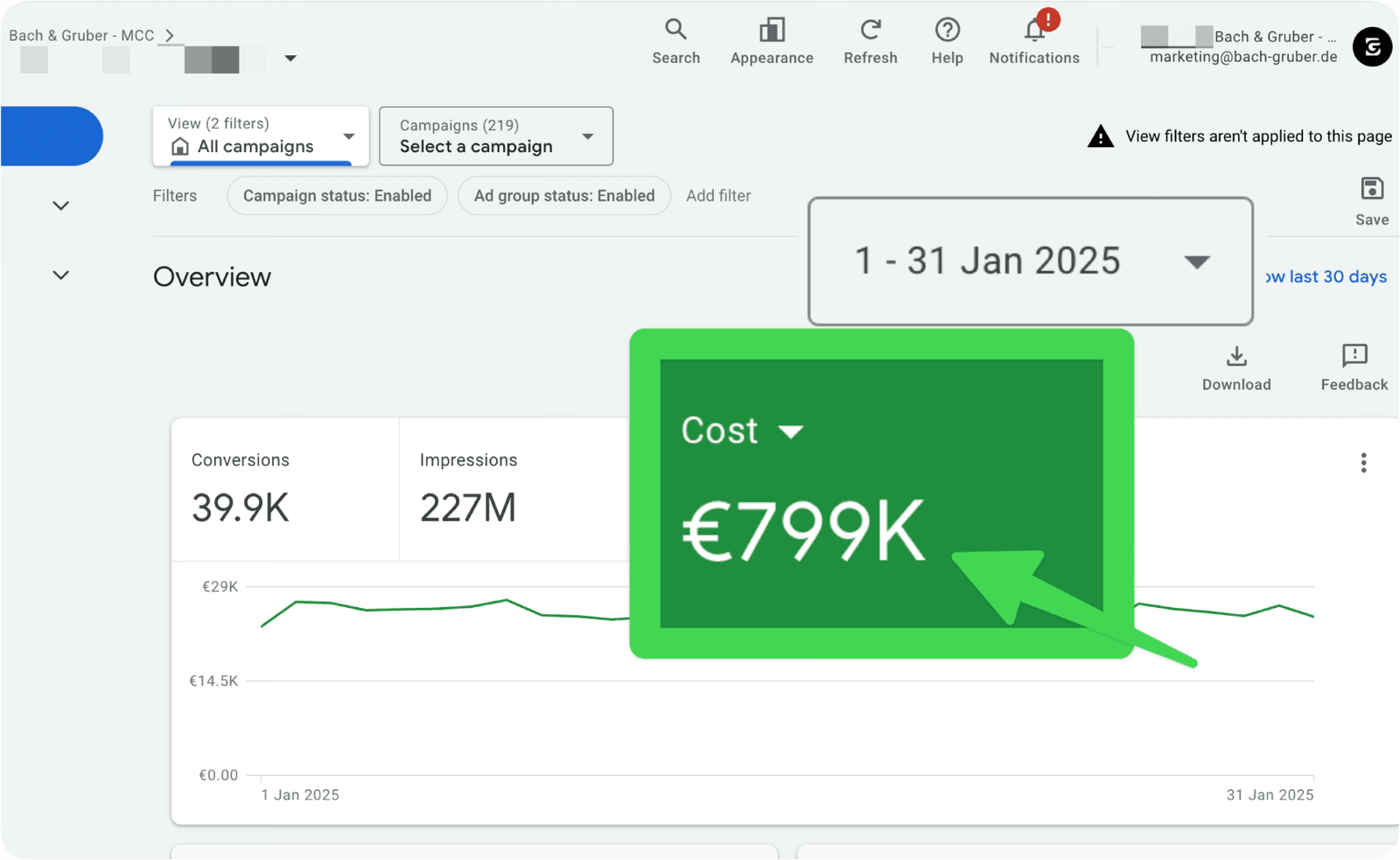Open the Search magnifier icon
The height and width of the screenshot is (860, 1400).
[x=675, y=30]
